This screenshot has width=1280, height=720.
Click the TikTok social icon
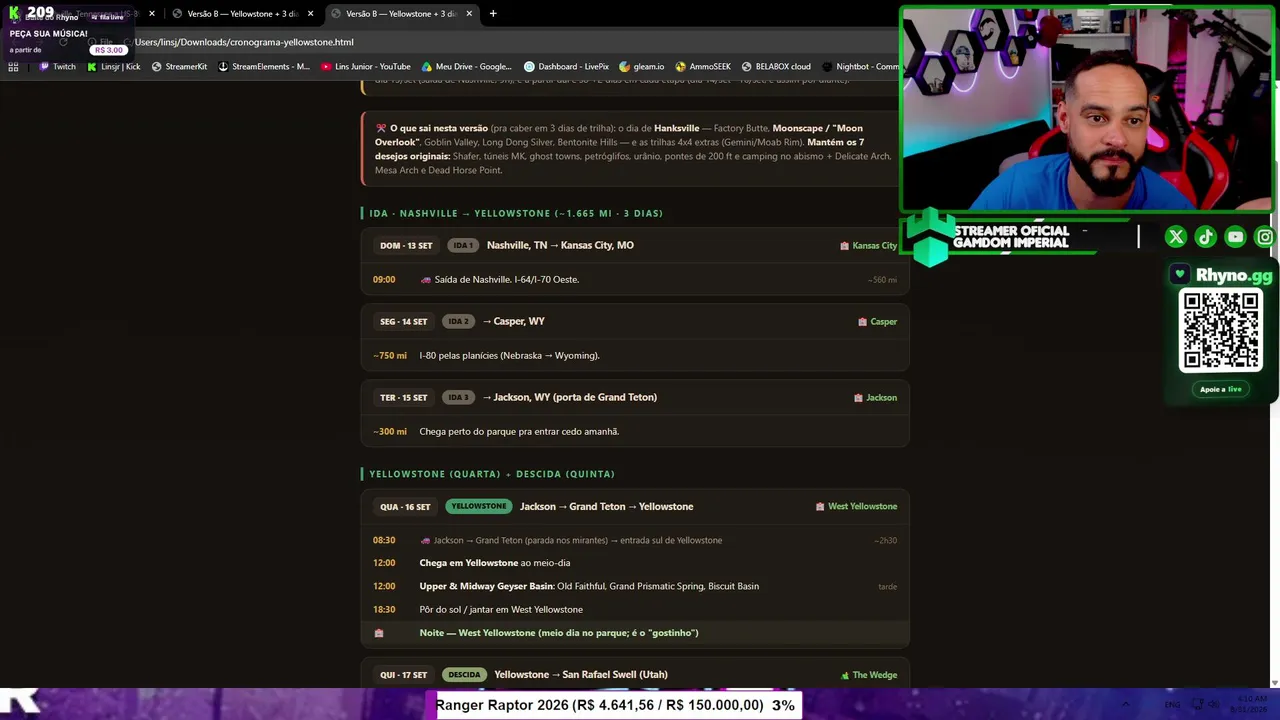point(1206,237)
